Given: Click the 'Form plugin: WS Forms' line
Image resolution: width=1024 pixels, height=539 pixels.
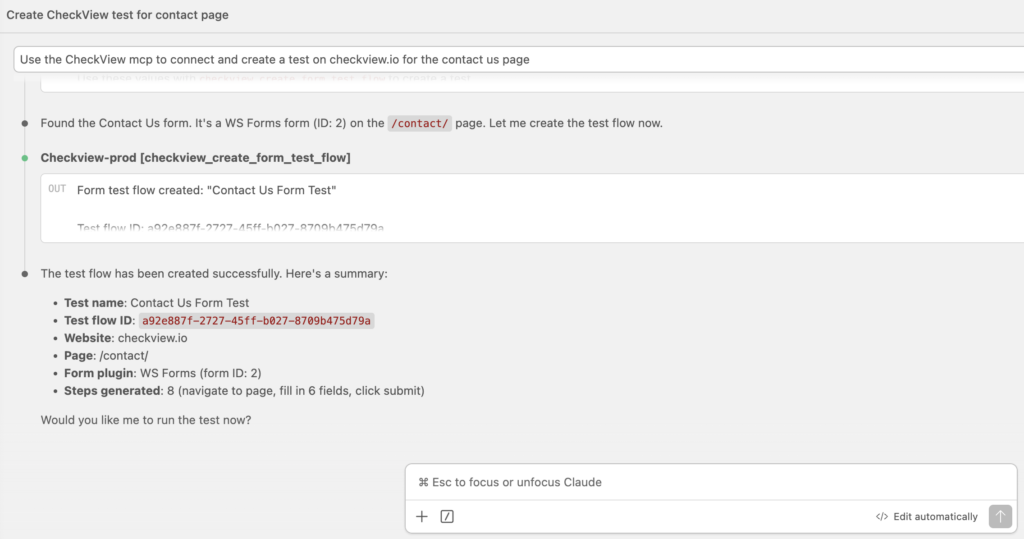Looking at the screenshot, I should click(x=162, y=373).
